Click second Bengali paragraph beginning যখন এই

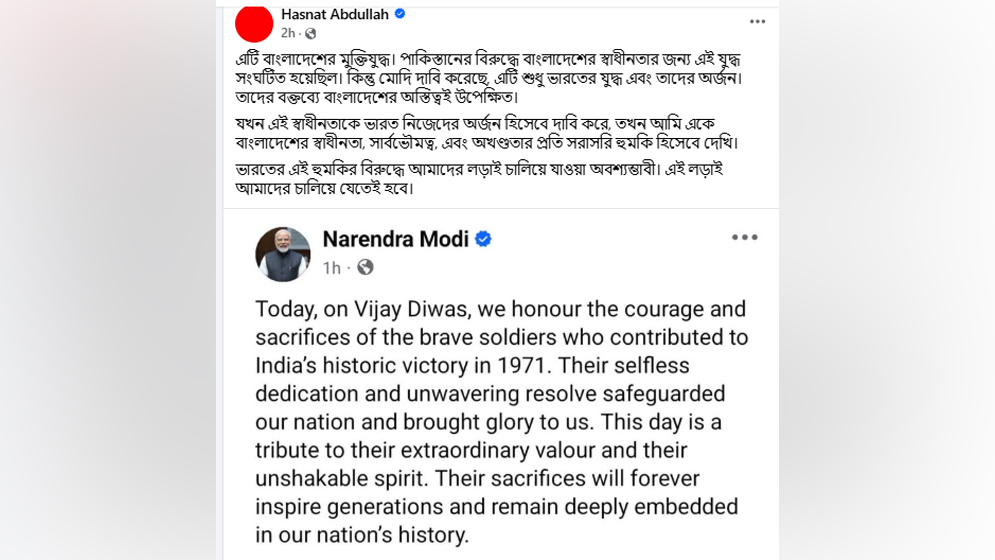(x=487, y=133)
